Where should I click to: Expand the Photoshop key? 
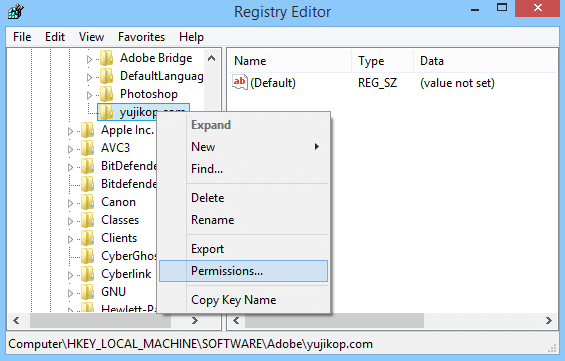pos(89,95)
